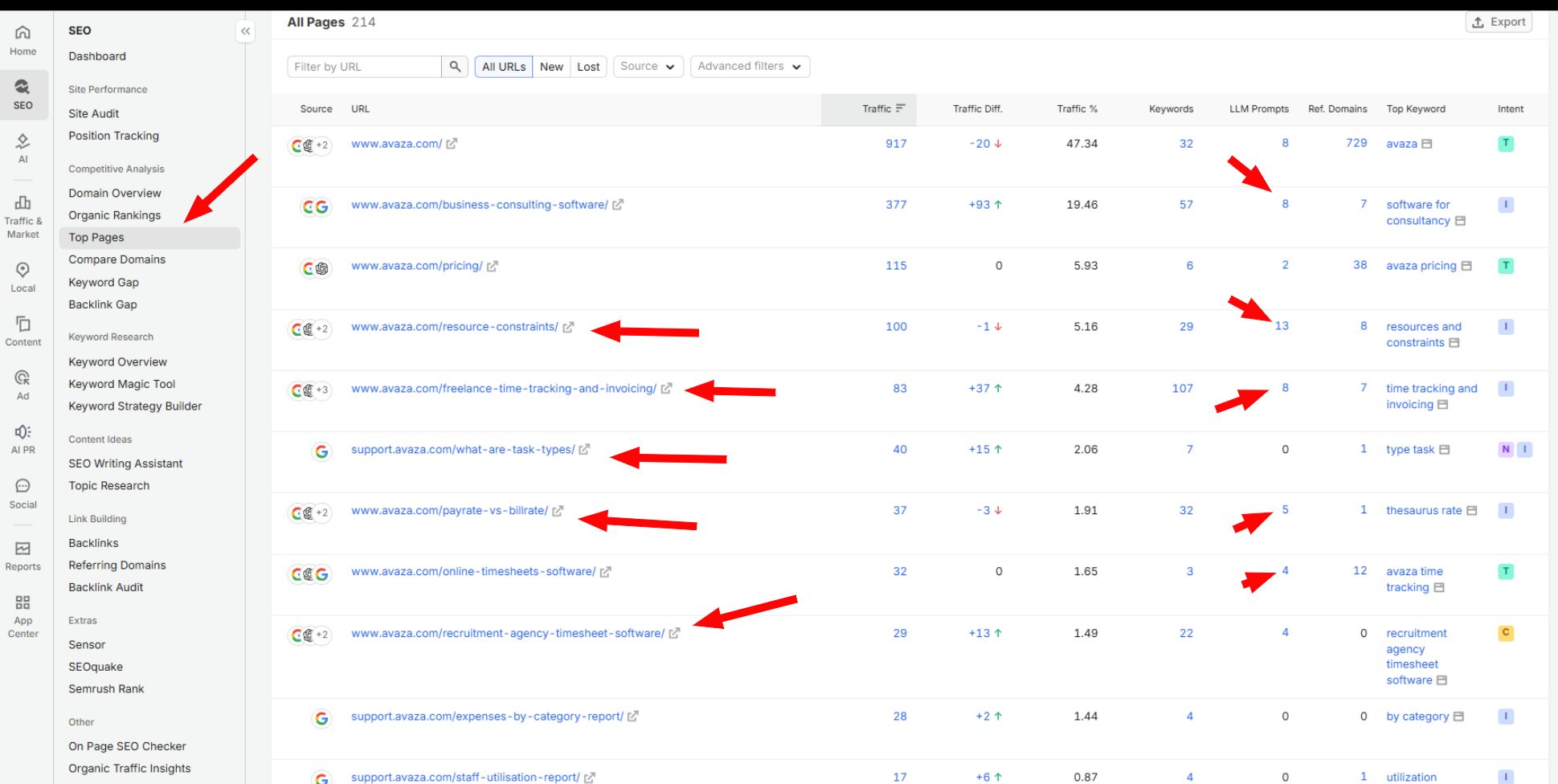Open payrate-vs-billrate URL external link icon

[558, 511]
